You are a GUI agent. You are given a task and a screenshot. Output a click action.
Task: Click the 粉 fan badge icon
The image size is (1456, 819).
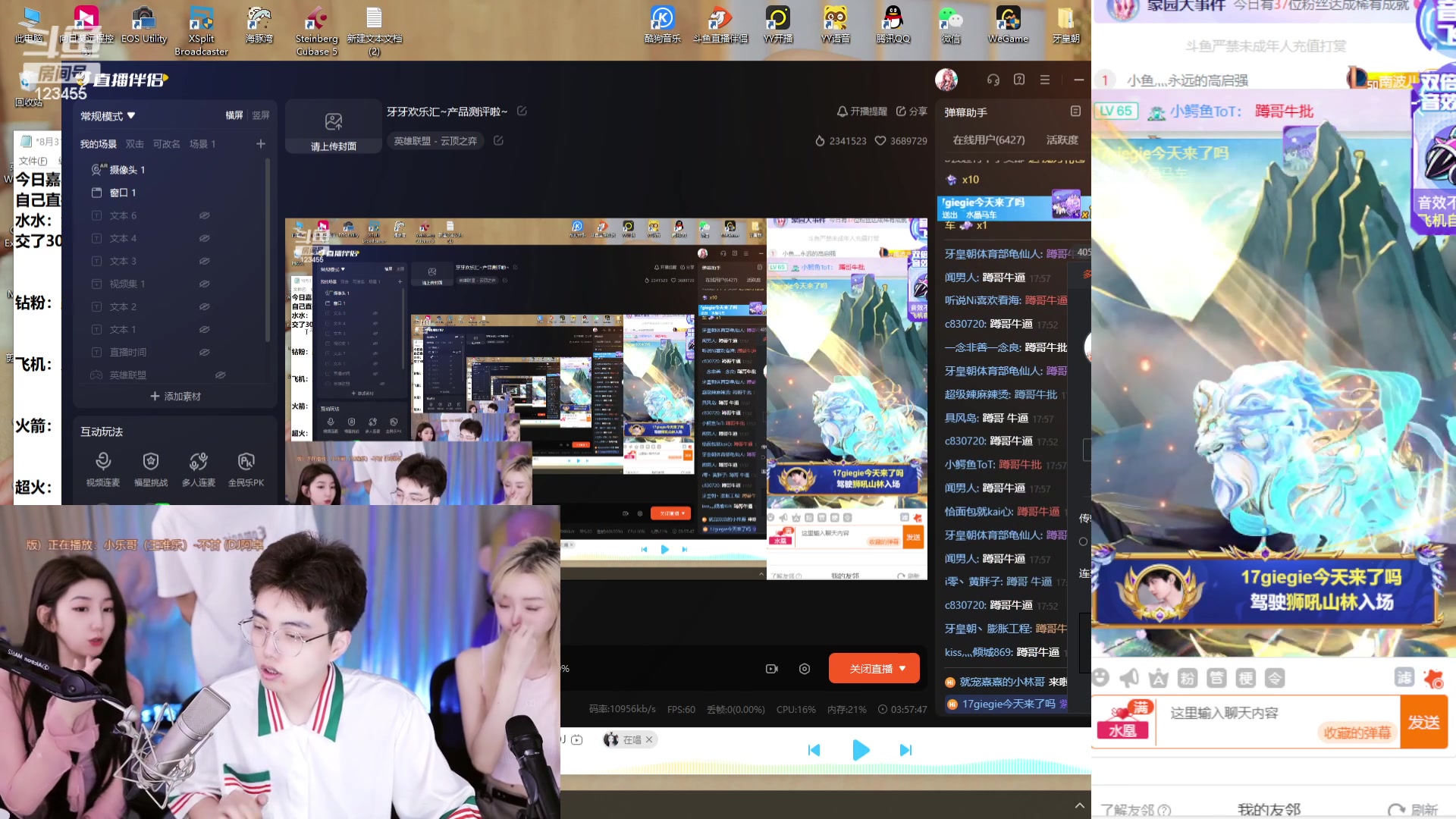pos(1188,678)
